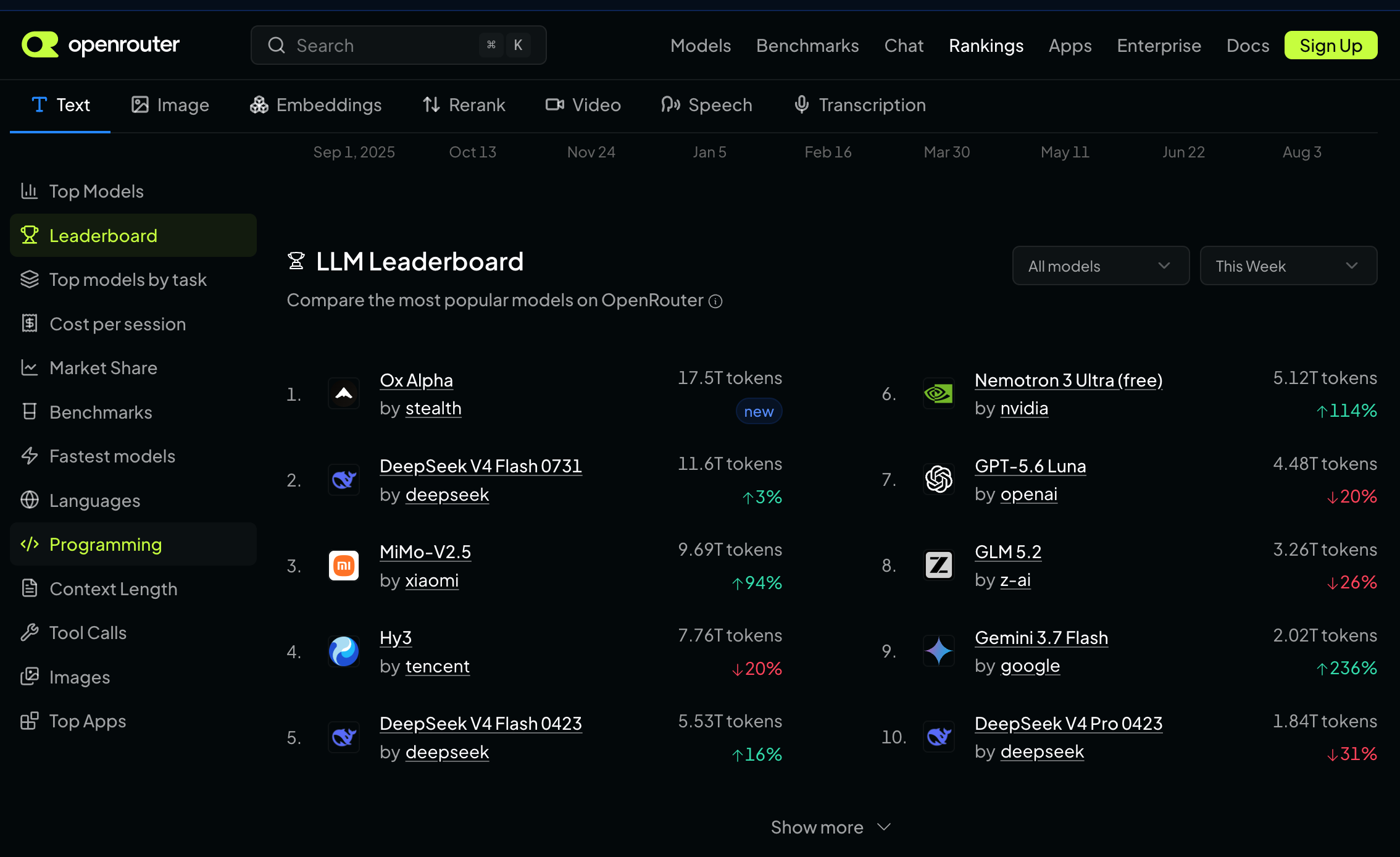
Task: Click the Z-ai GLM 5.2 logo
Action: [939, 565]
